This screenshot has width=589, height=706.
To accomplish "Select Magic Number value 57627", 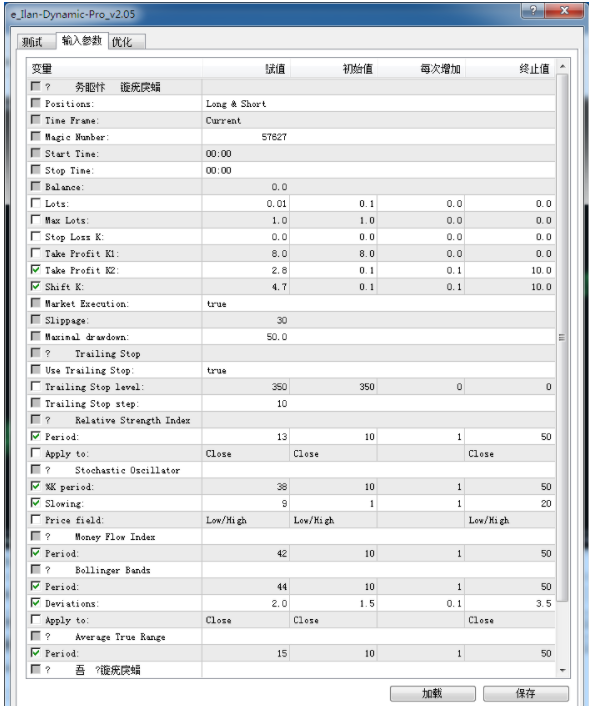I will coord(274,137).
